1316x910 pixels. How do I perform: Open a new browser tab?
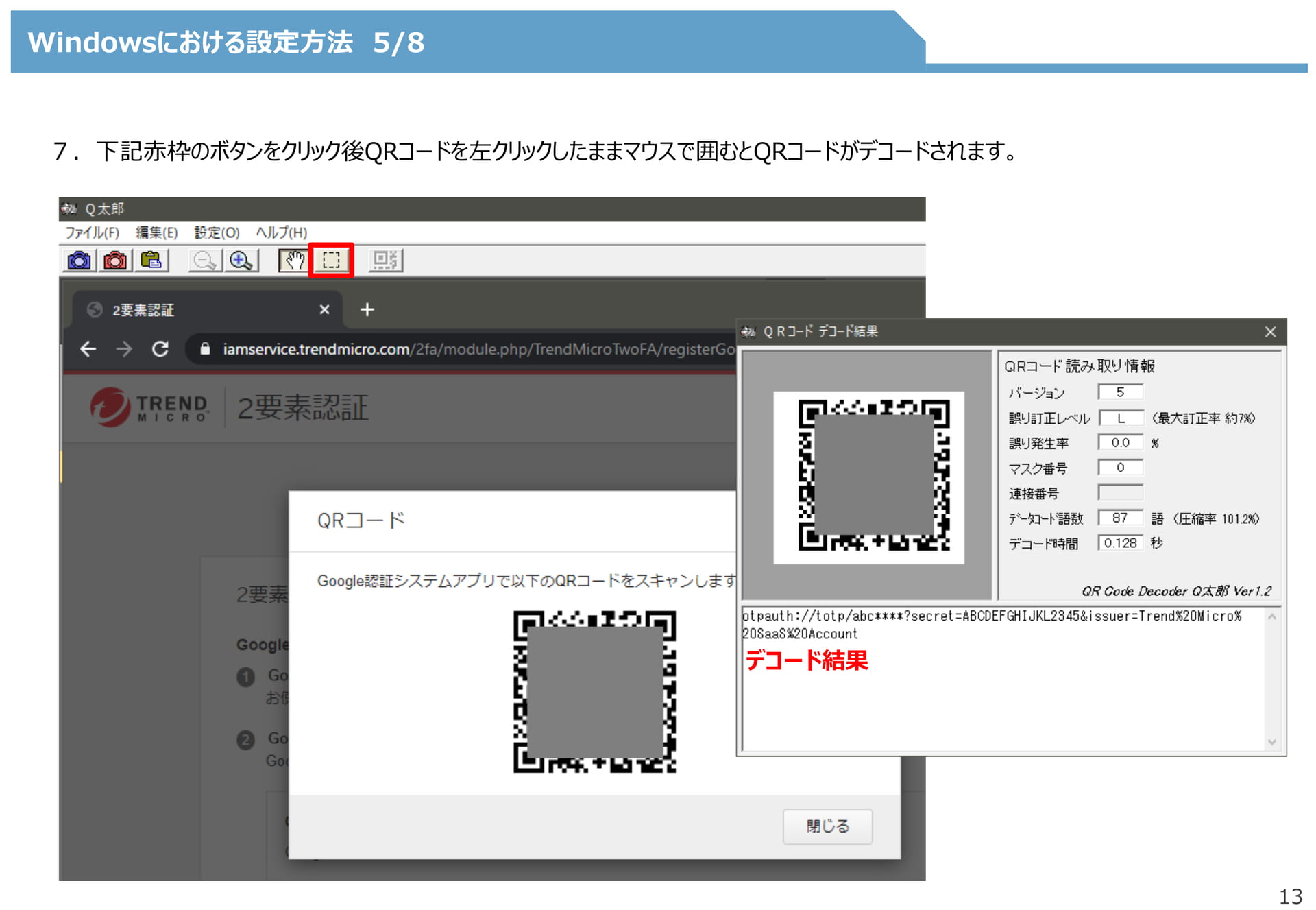click(367, 310)
